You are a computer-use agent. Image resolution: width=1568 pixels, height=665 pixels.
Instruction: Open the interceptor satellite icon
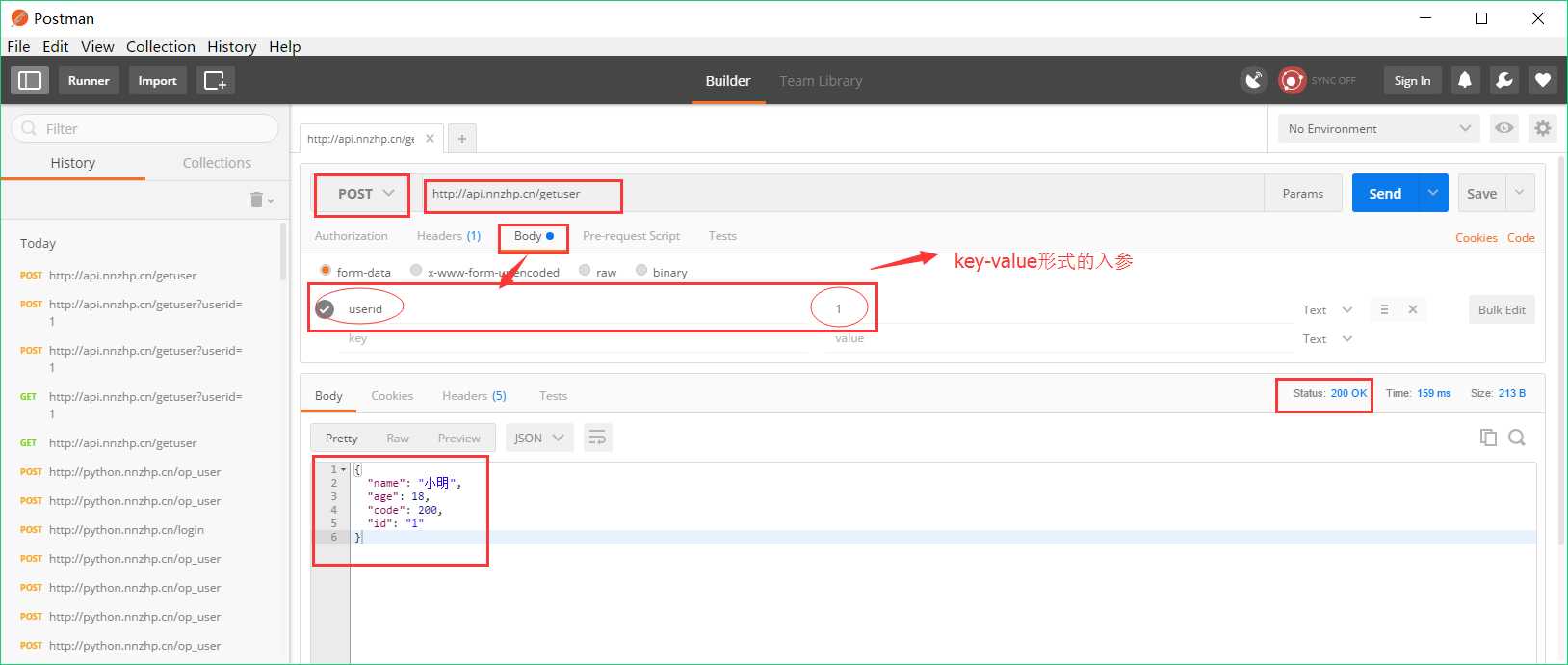click(1253, 80)
